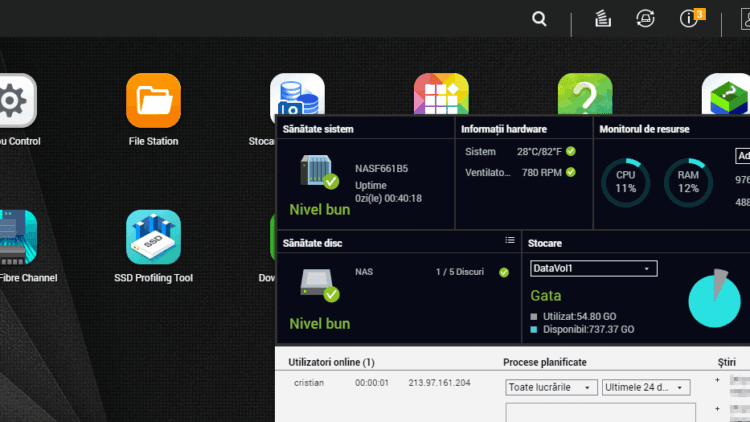Open event notifications info icon
Screen dimensions: 750x422
point(689,19)
